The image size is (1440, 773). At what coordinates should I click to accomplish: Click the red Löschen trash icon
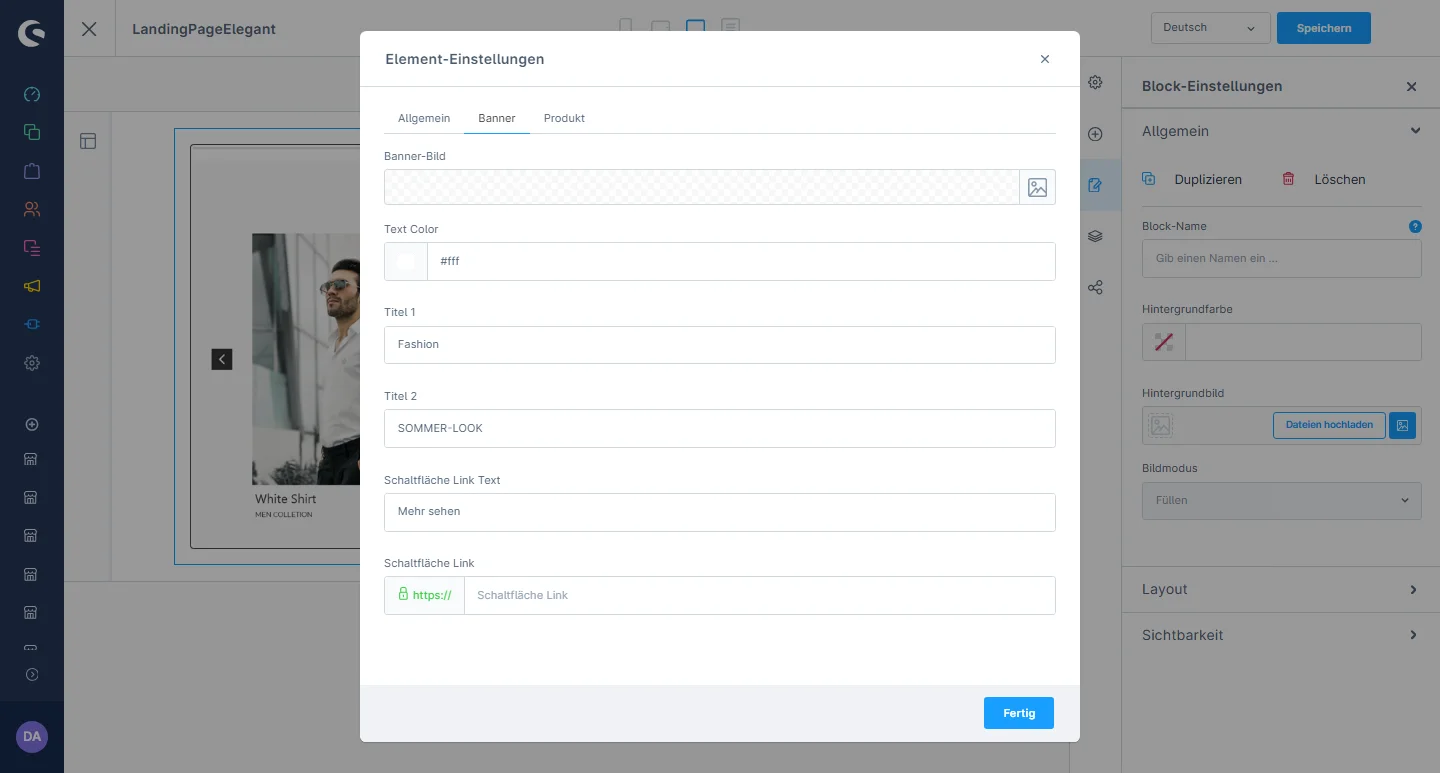coord(1288,179)
